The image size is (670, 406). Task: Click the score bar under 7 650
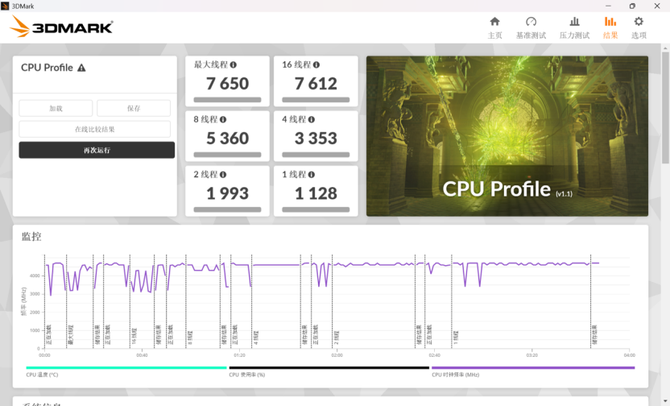click(227, 100)
